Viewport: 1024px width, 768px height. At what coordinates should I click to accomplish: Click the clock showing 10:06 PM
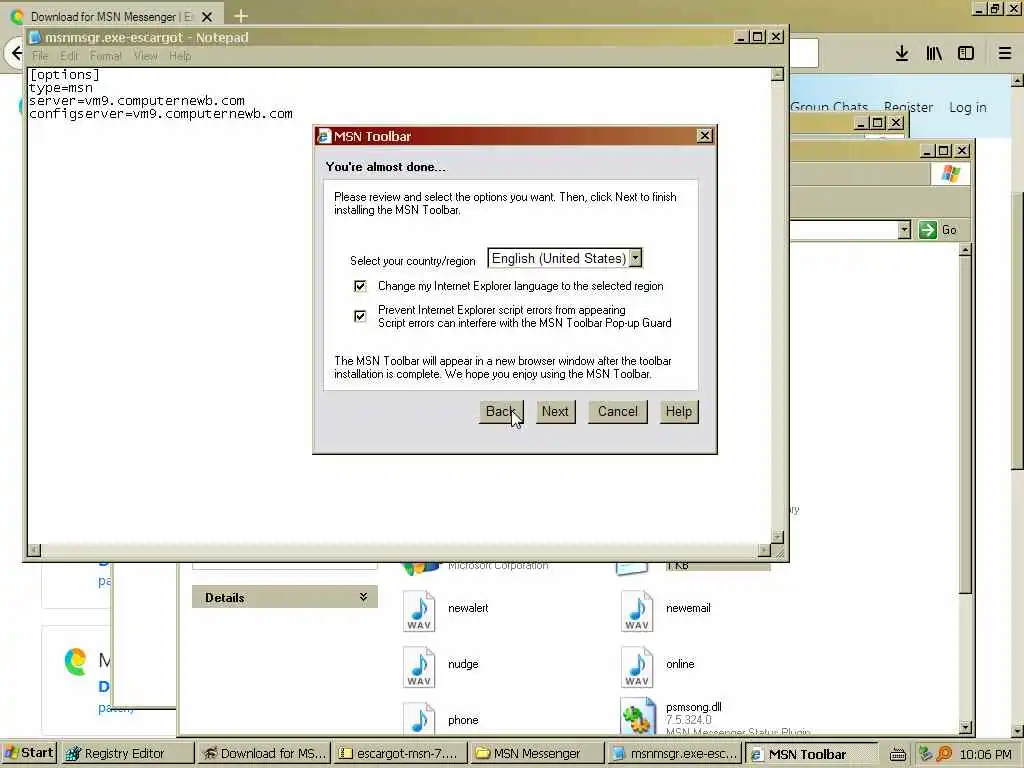click(x=985, y=754)
